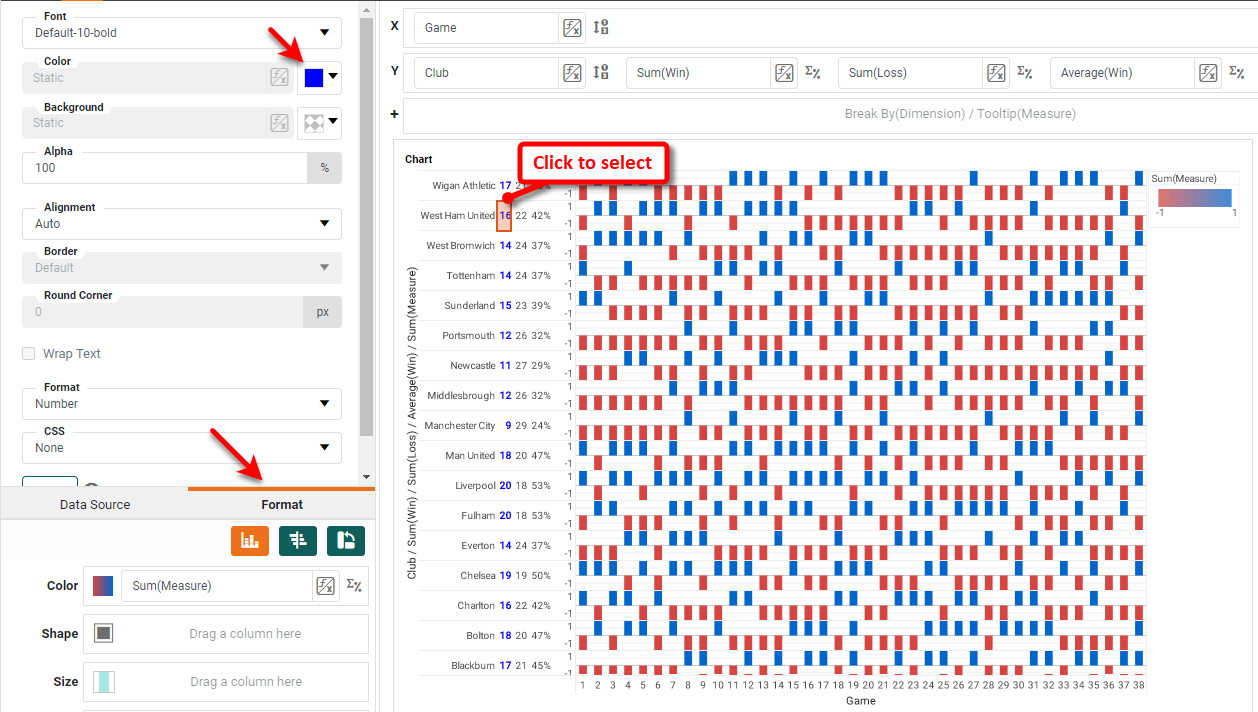Open aggregate options for Average(Win)
This screenshot has height=712, width=1258.
[x=1237, y=73]
